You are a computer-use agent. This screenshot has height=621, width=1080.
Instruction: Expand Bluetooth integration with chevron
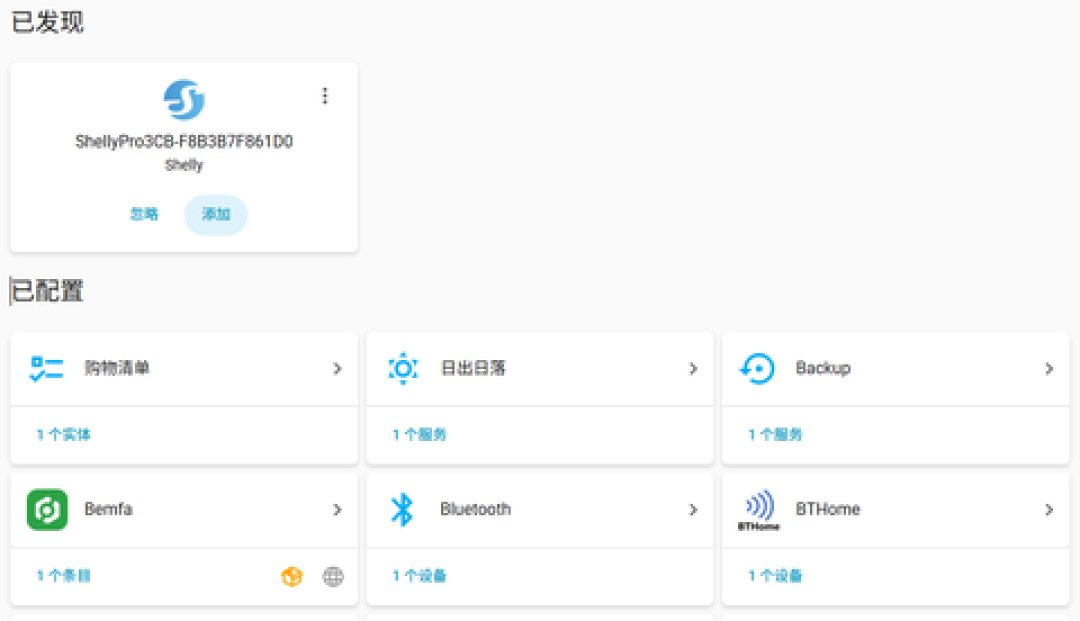point(693,509)
